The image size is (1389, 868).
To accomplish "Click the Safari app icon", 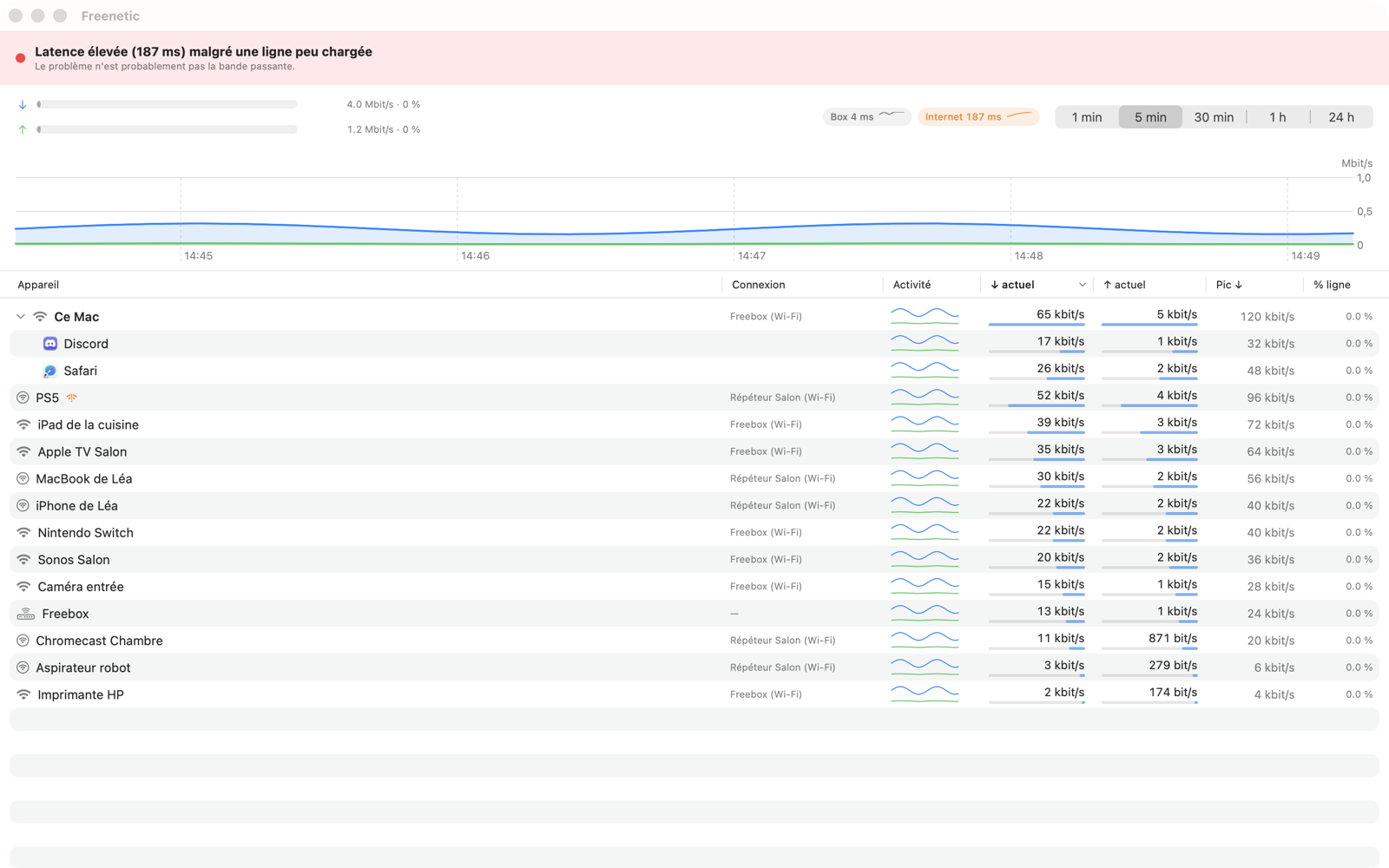I will coord(50,371).
